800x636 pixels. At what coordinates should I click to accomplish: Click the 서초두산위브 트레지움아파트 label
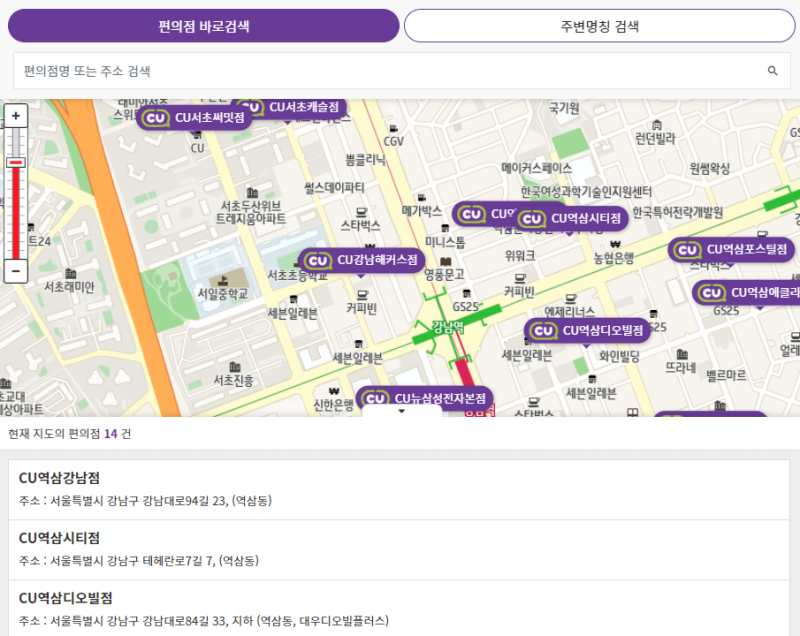click(251, 212)
